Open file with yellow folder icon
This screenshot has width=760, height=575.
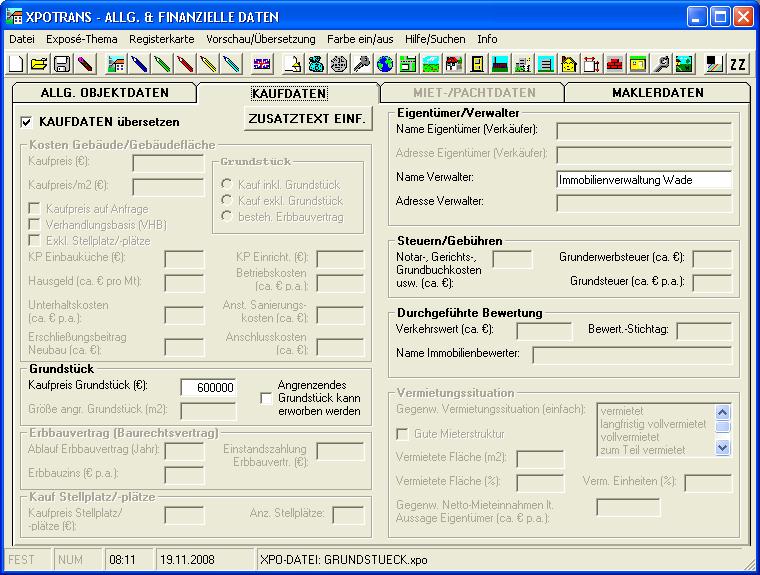[38, 64]
